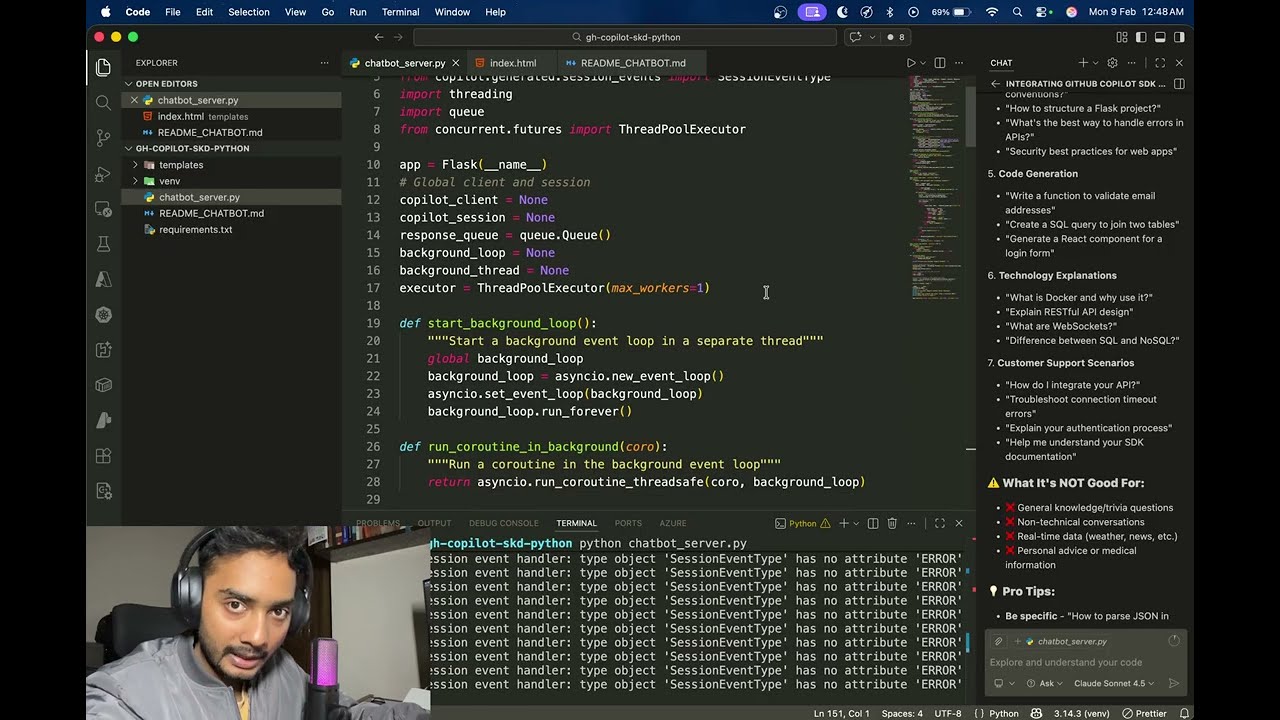This screenshot has width=1280, height=720.
Task: Click UTF-8 encoding in status bar
Action: [948, 714]
